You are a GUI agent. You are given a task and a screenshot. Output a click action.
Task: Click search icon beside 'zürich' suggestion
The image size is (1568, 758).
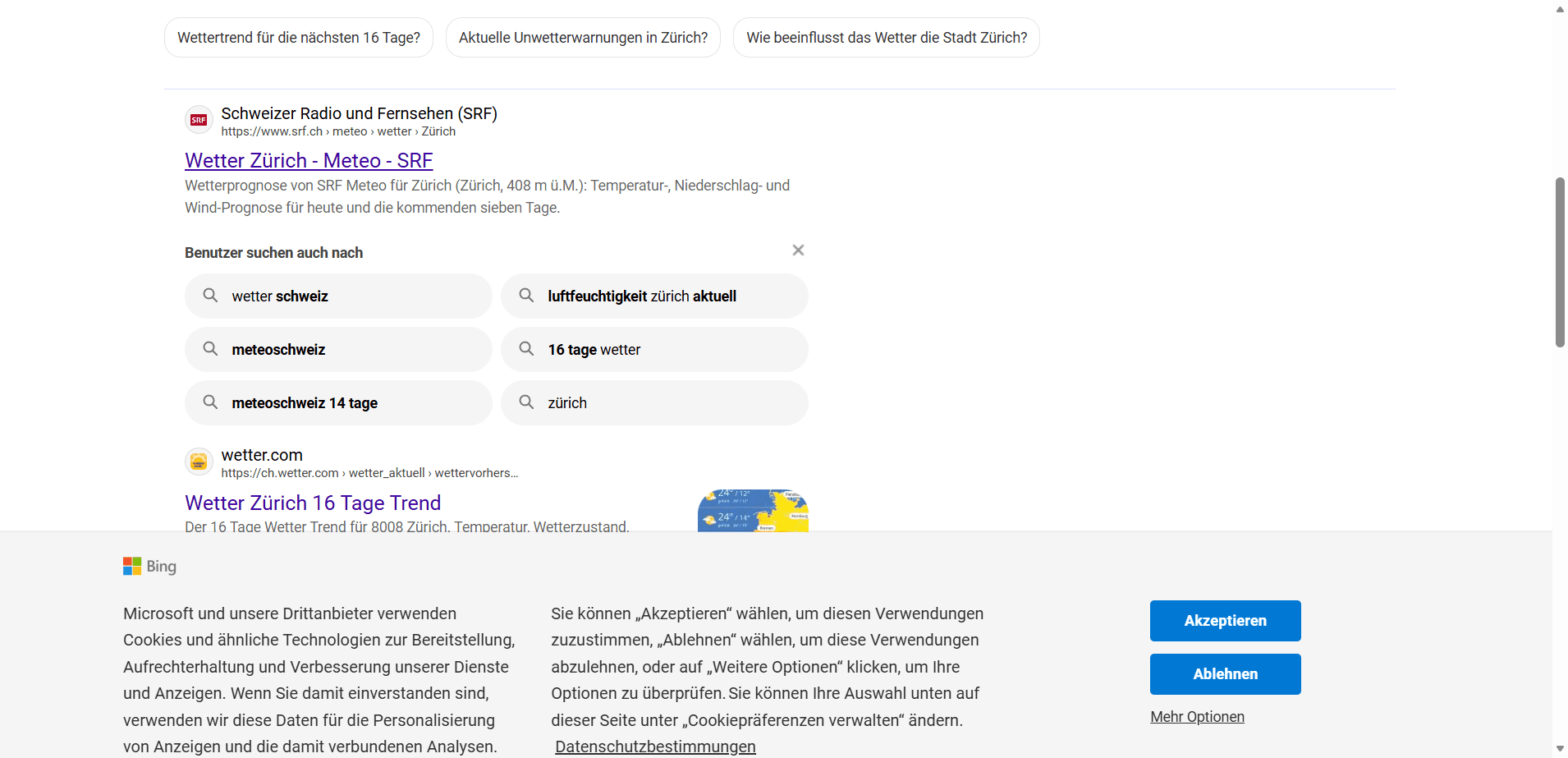pyautogui.click(x=526, y=402)
